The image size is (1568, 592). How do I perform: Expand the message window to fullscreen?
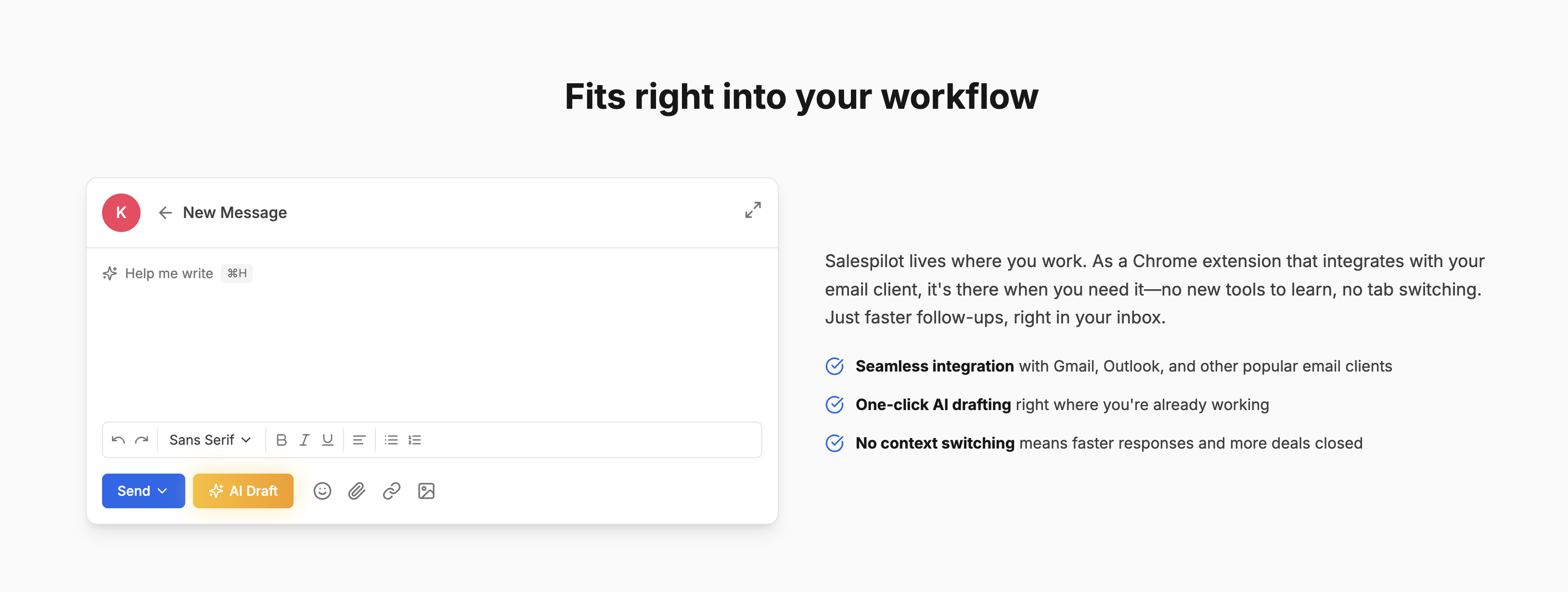click(753, 210)
